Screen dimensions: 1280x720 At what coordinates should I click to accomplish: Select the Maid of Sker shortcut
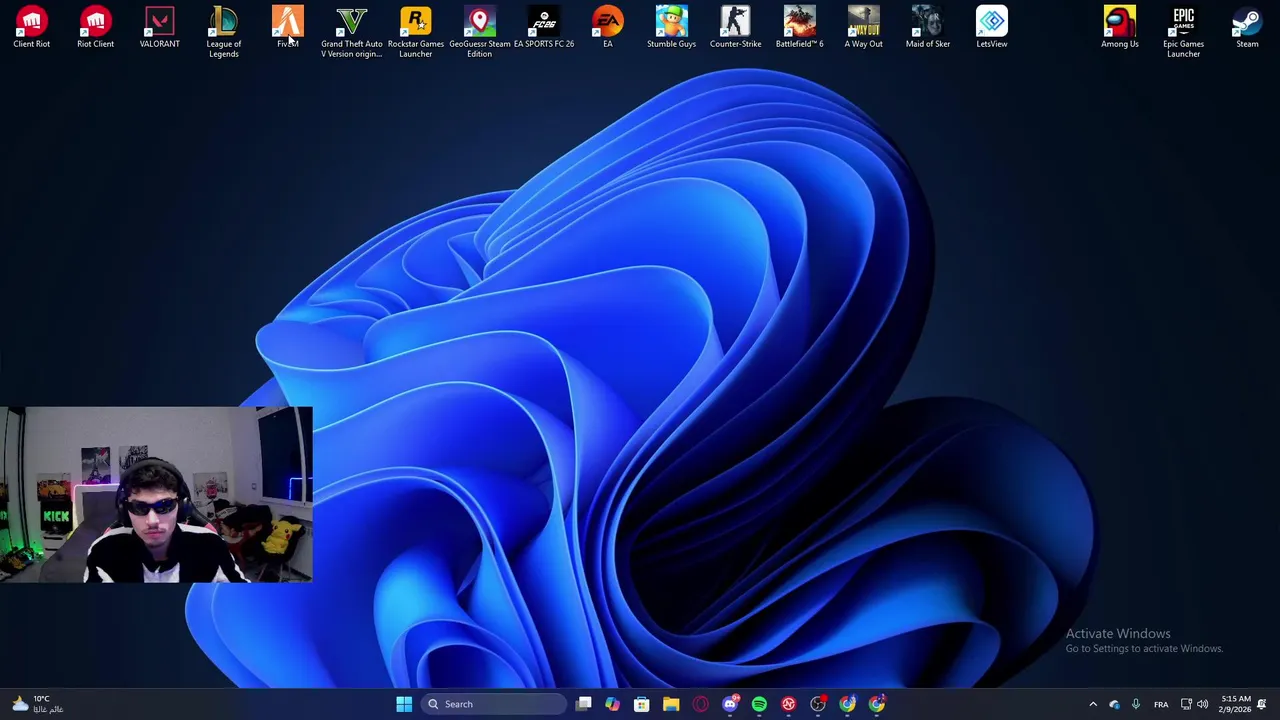tap(928, 27)
